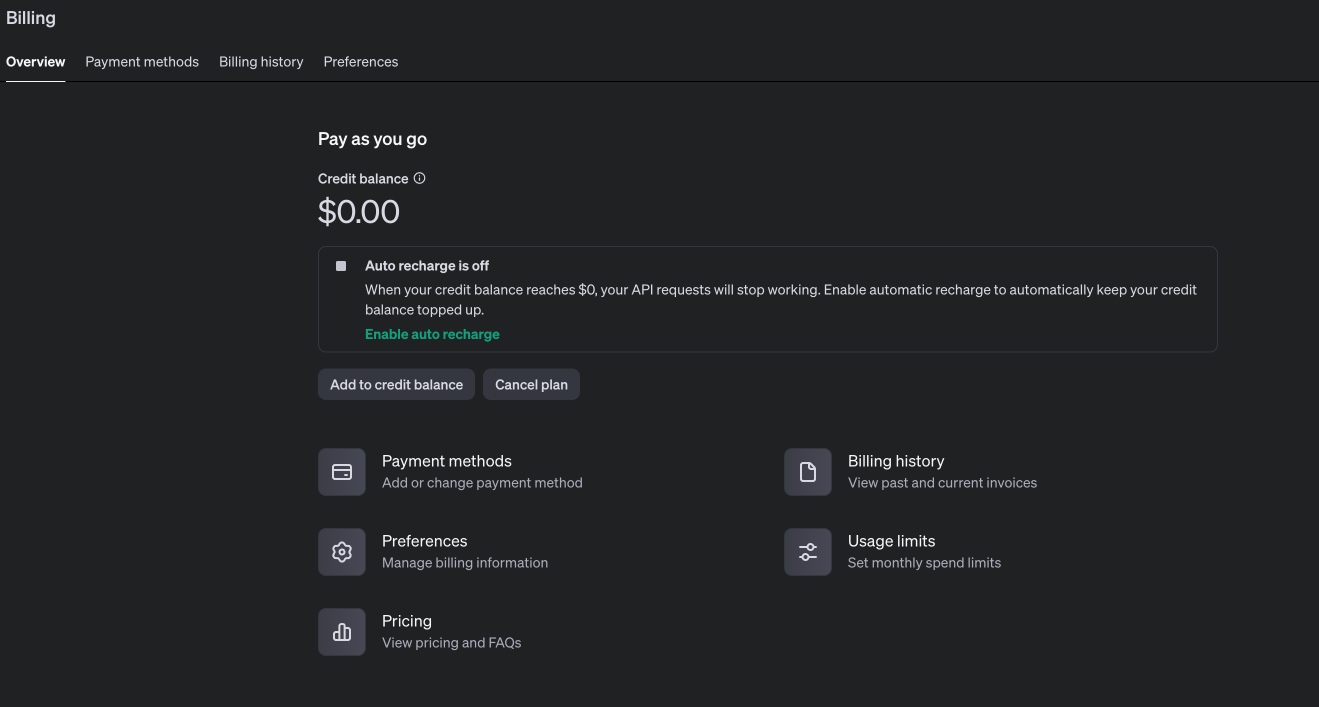Click Add to credit balance
The height and width of the screenshot is (707, 1319).
[396, 384]
